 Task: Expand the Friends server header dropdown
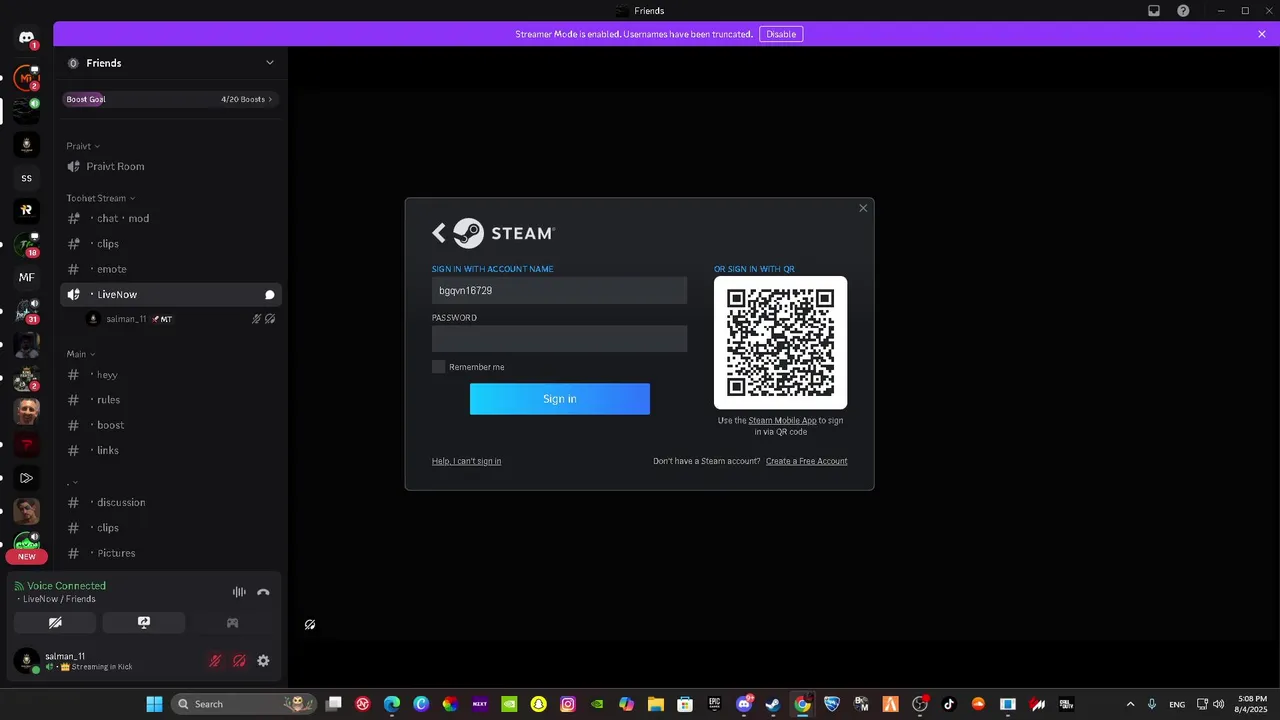269,63
